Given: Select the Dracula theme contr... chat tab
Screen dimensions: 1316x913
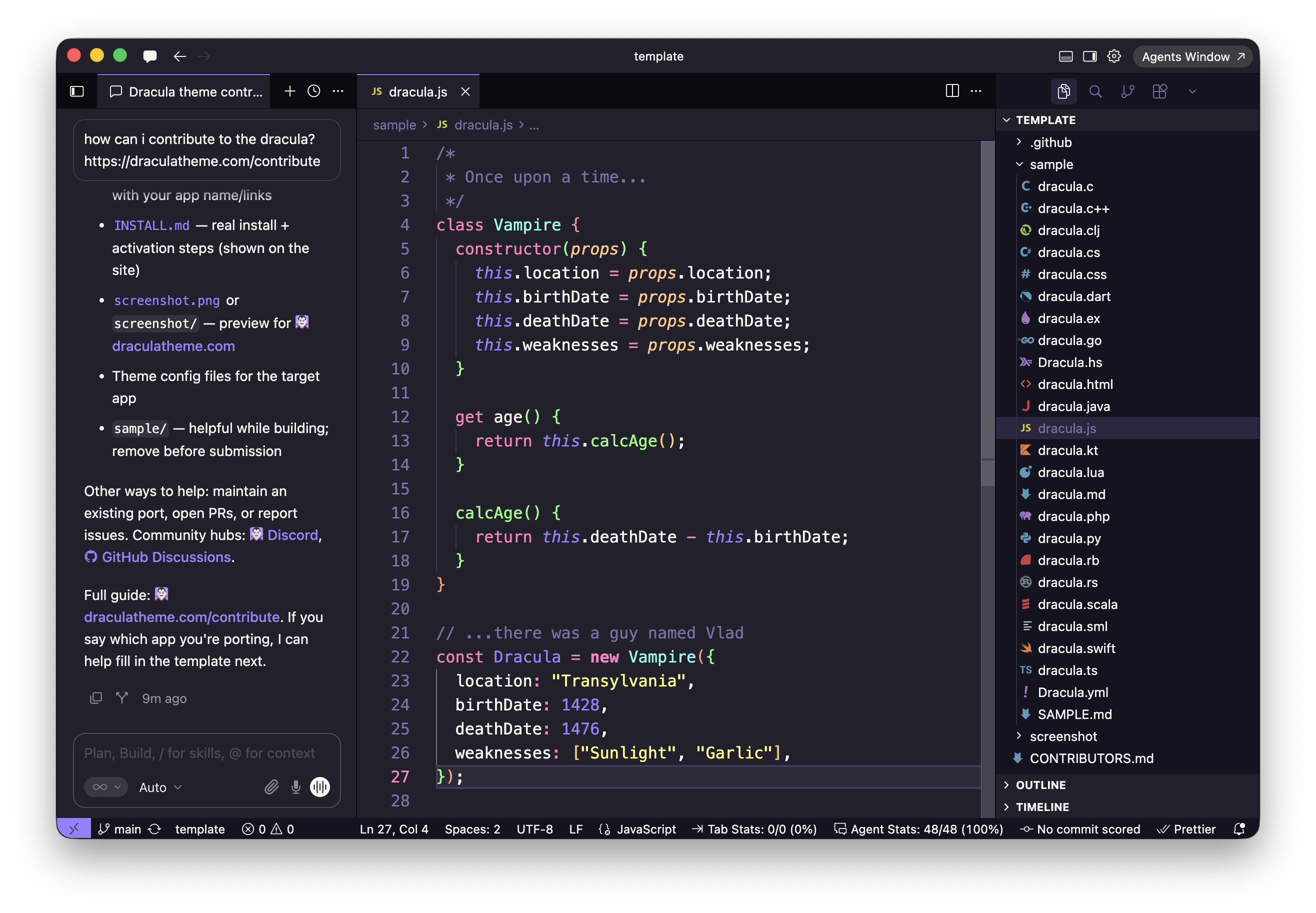Looking at the screenshot, I should (184, 91).
